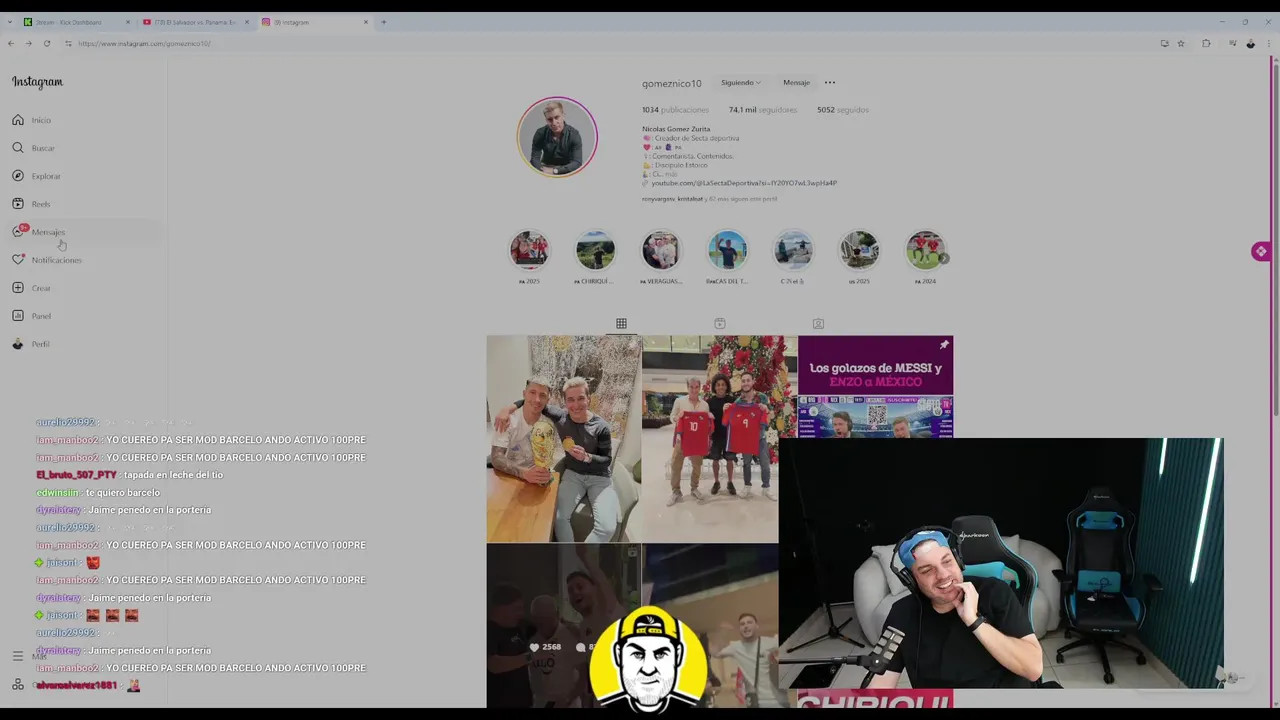
Task: Next highlights arrow beside the 2024 story
Action: pos(944,259)
